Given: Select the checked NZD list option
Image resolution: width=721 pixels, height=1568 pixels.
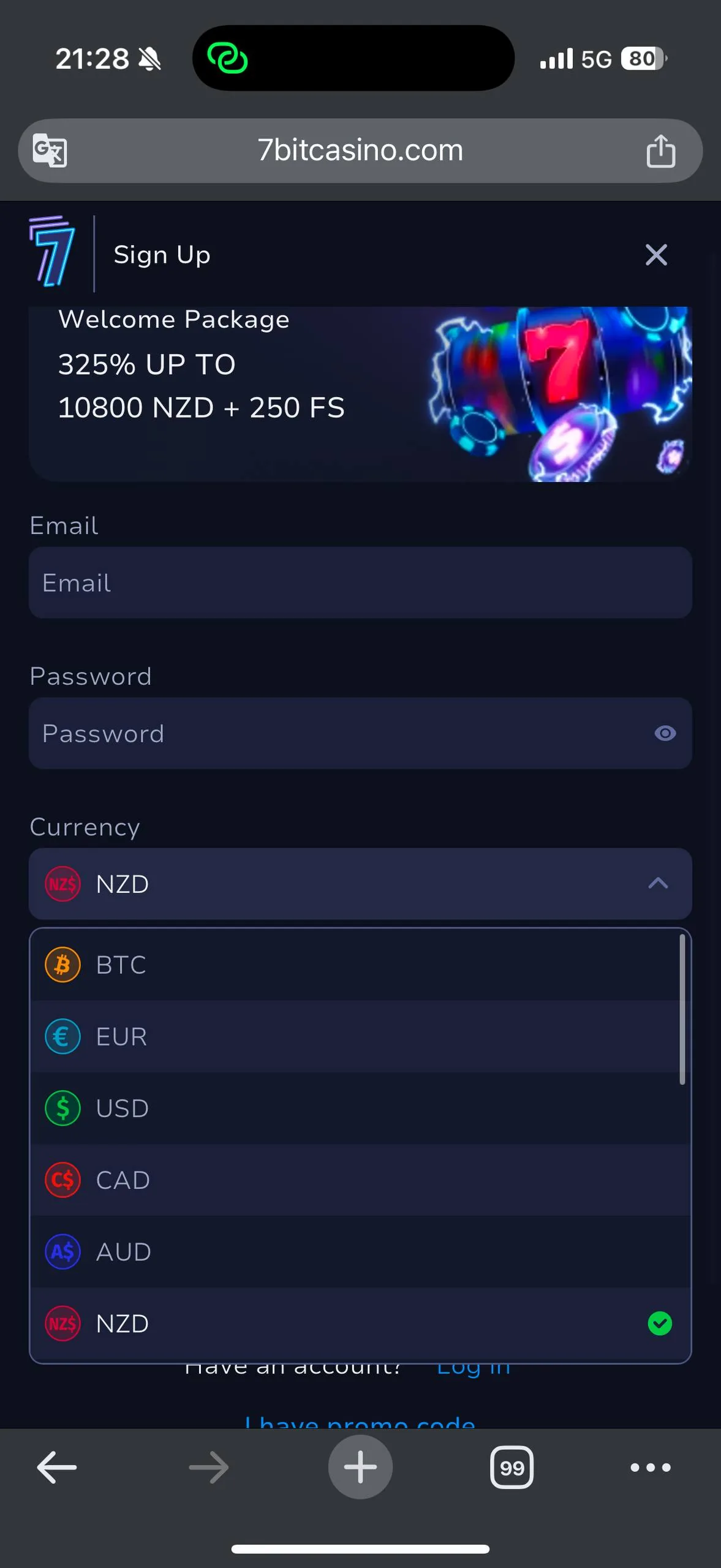Looking at the screenshot, I should tap(360, 1324).
